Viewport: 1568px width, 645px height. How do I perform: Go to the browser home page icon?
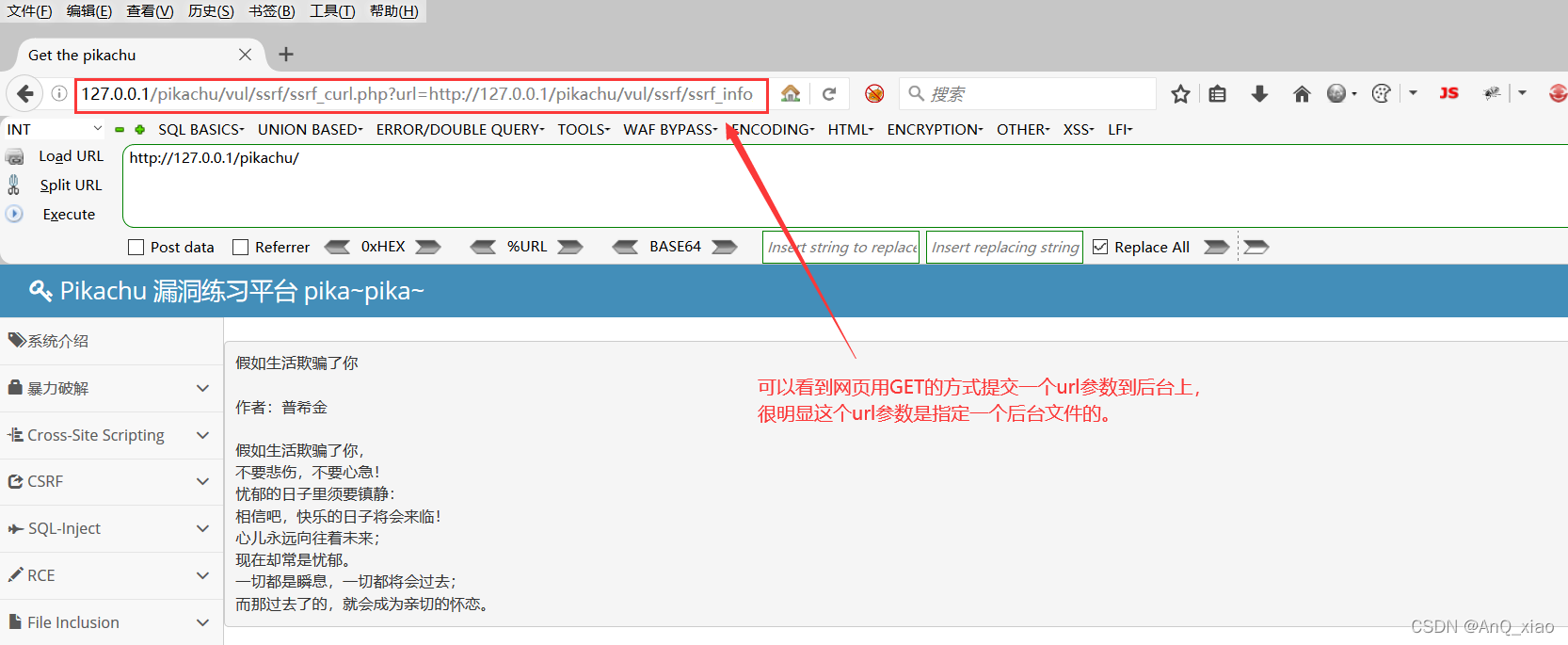tap(1302, 93)
